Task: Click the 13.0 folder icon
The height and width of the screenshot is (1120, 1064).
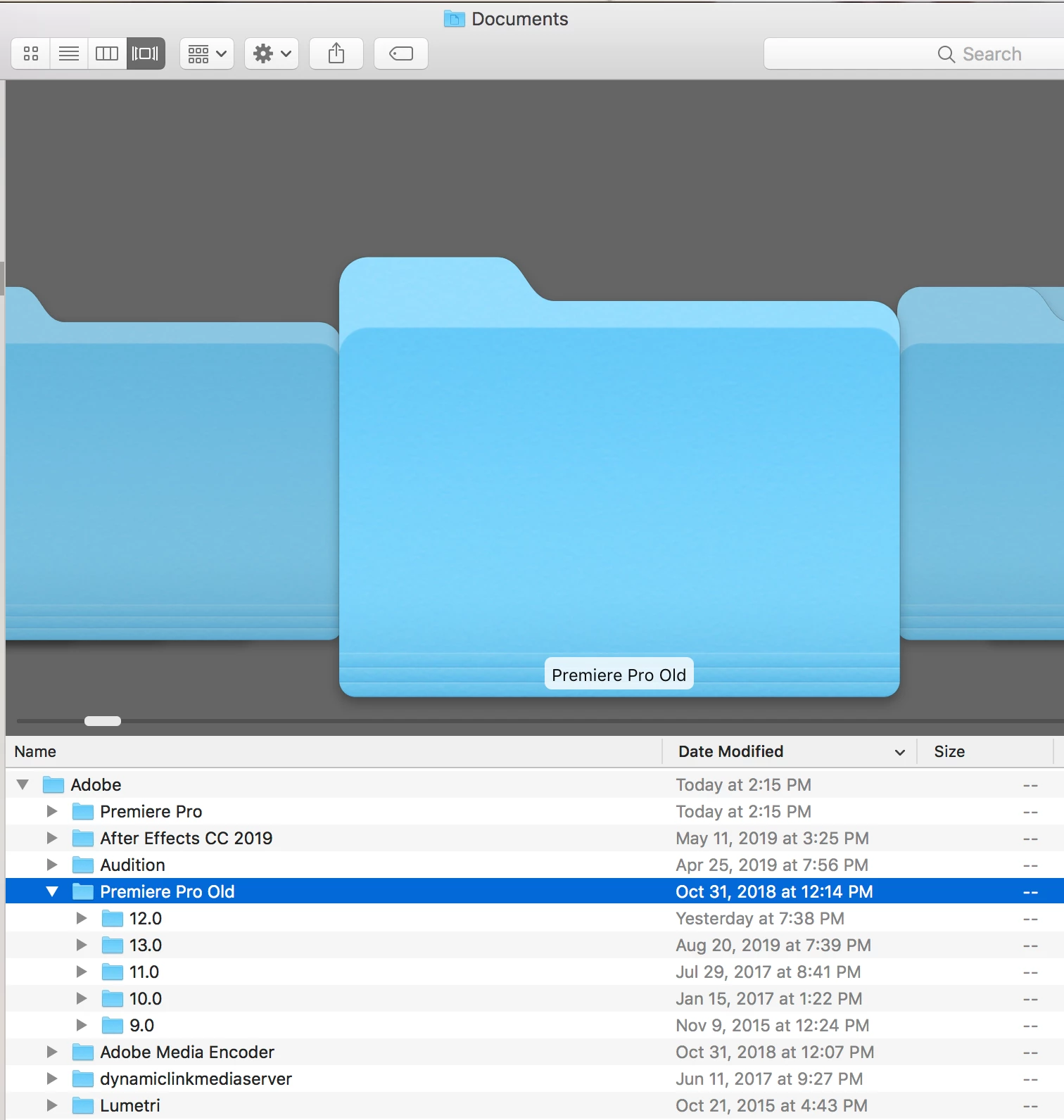Action: tap(113, 945)
